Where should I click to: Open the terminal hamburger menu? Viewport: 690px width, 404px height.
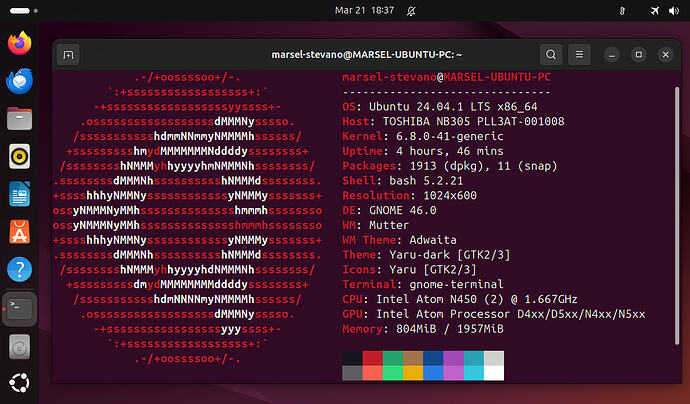point(579,55)
